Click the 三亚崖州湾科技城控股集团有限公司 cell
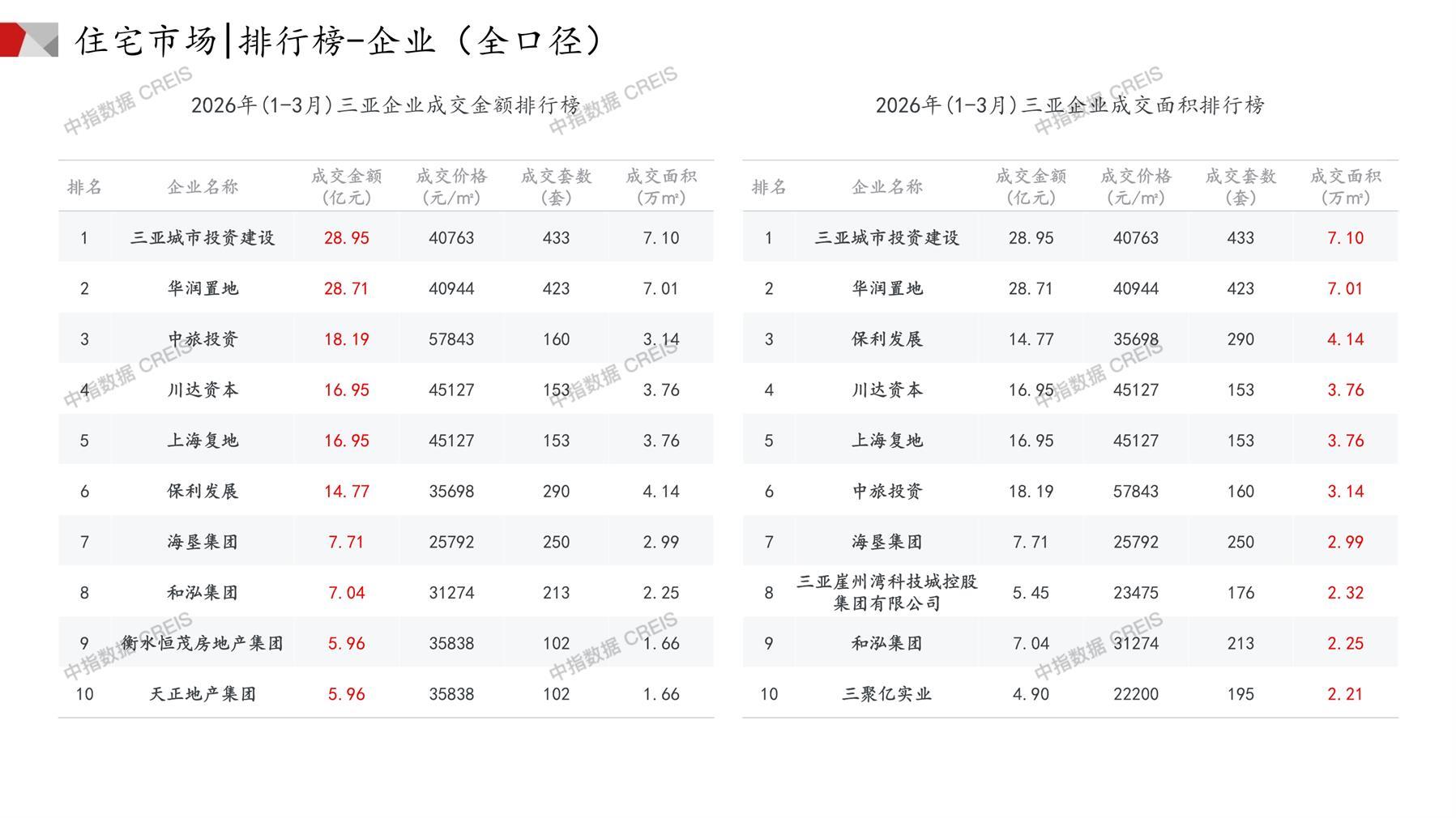Screen dimensions: 1456x818 [887, 593]
